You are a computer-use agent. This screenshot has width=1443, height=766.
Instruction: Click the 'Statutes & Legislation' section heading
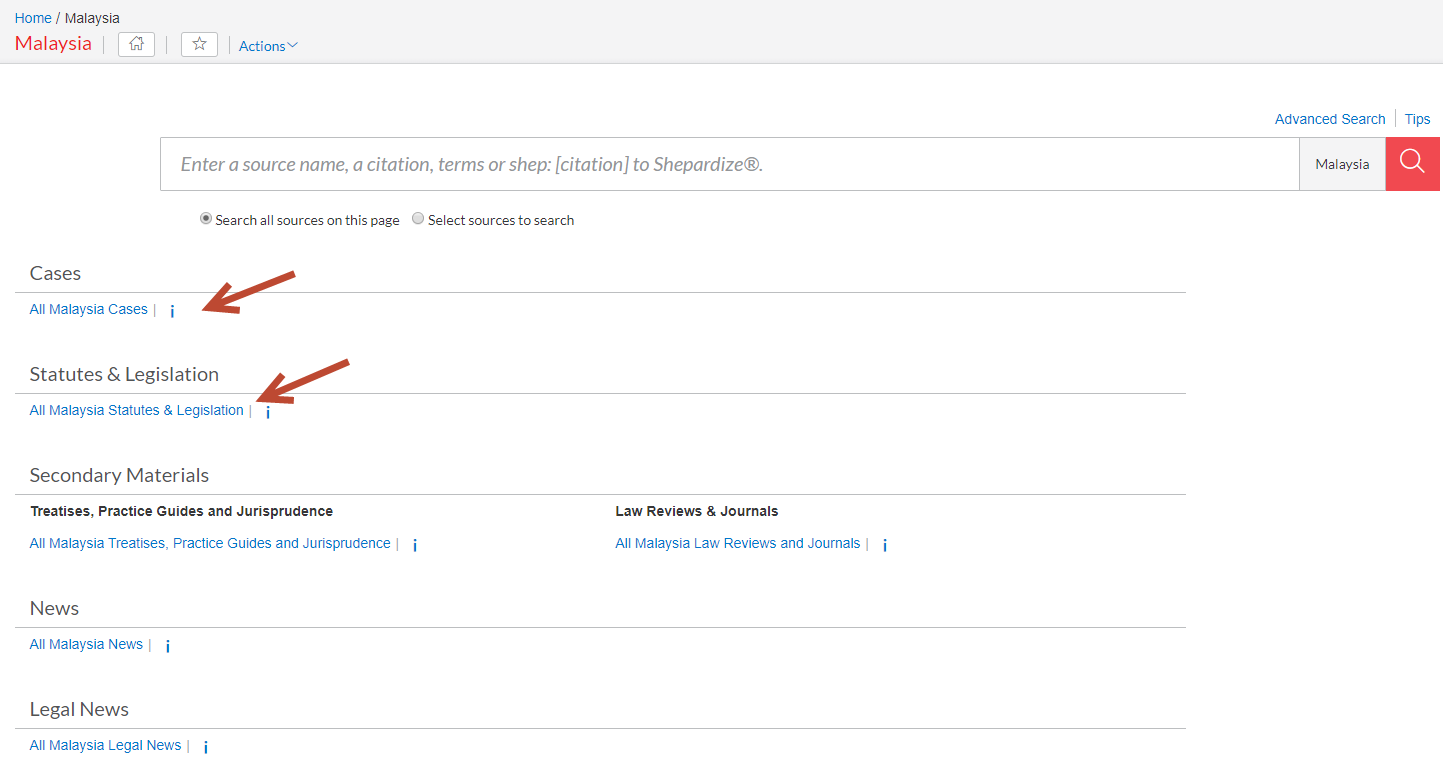pyautogui.click(x=124, y=374)
